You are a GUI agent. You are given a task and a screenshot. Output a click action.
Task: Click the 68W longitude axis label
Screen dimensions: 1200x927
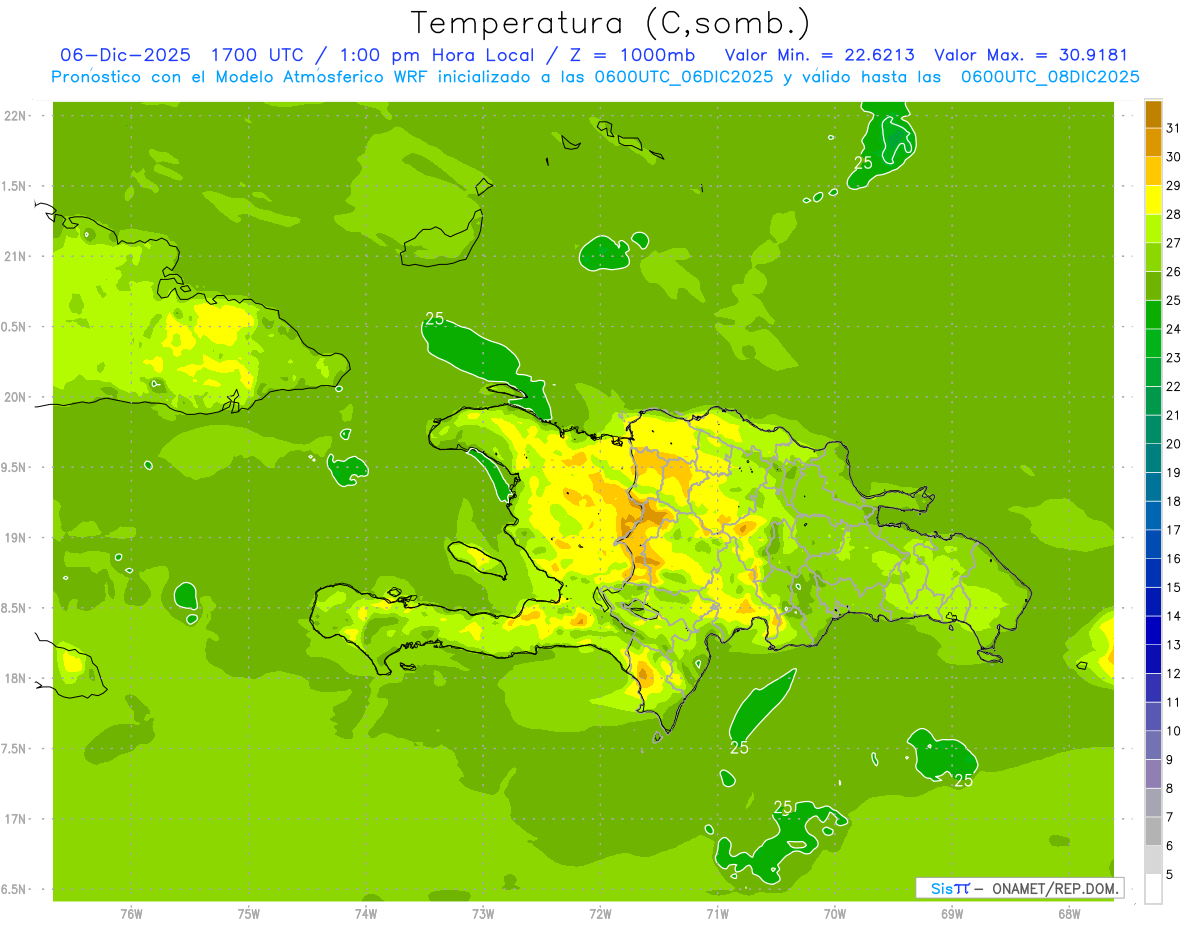pyautogui.click(x=1069, y=914)
